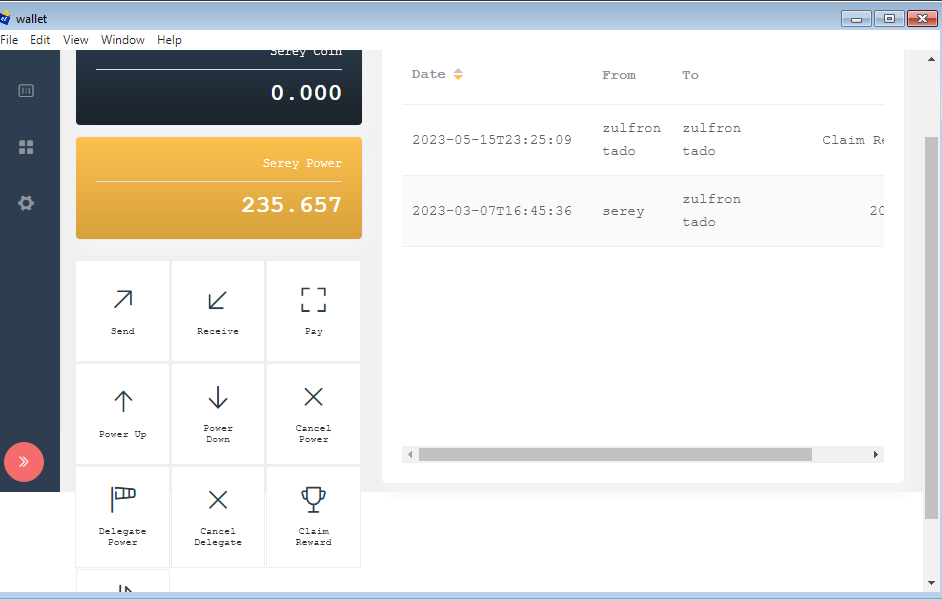Click the 'serey' sender cell
Screen dimensions: 942x599
[623, 211]
